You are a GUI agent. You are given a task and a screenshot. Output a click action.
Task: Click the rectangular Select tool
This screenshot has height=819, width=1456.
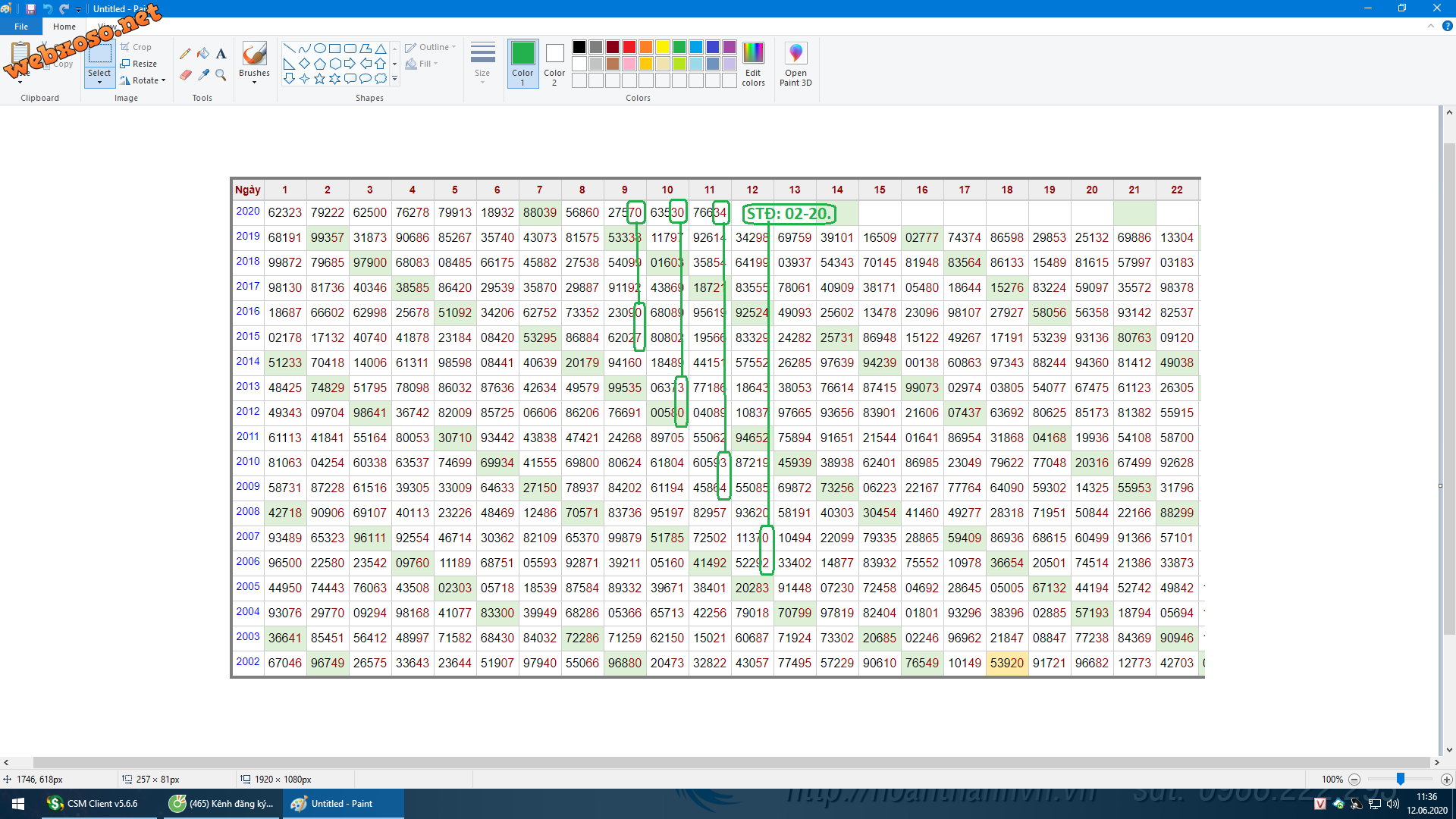[x=99, y=55]
